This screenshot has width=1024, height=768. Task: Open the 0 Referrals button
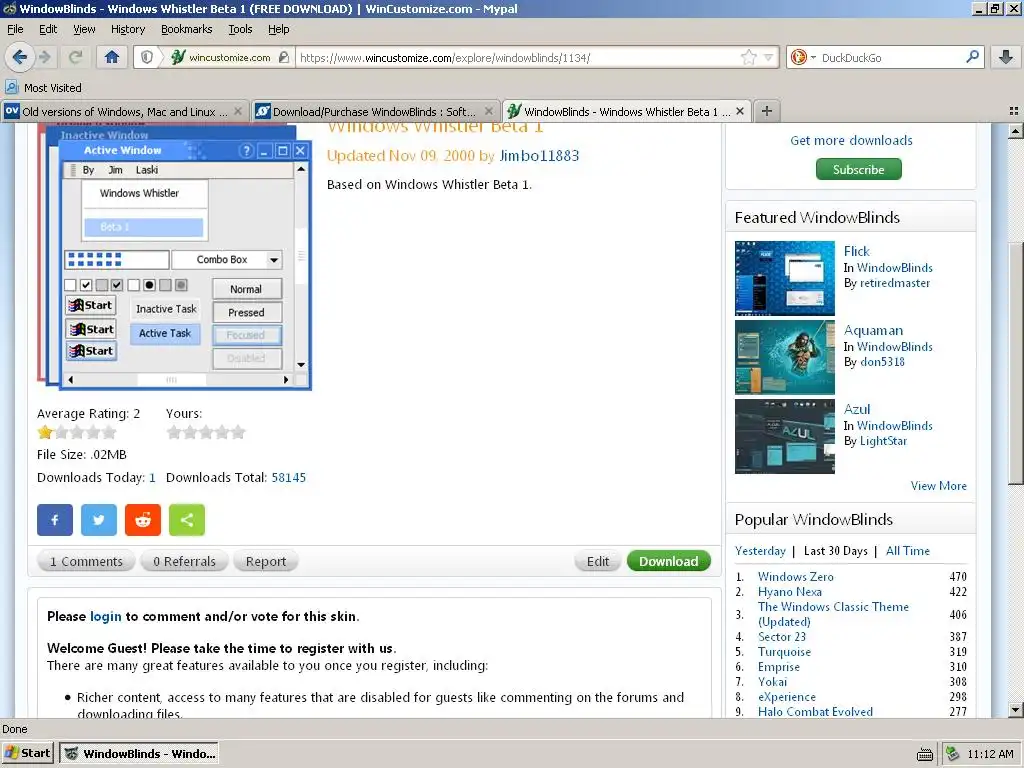point(184,561)
